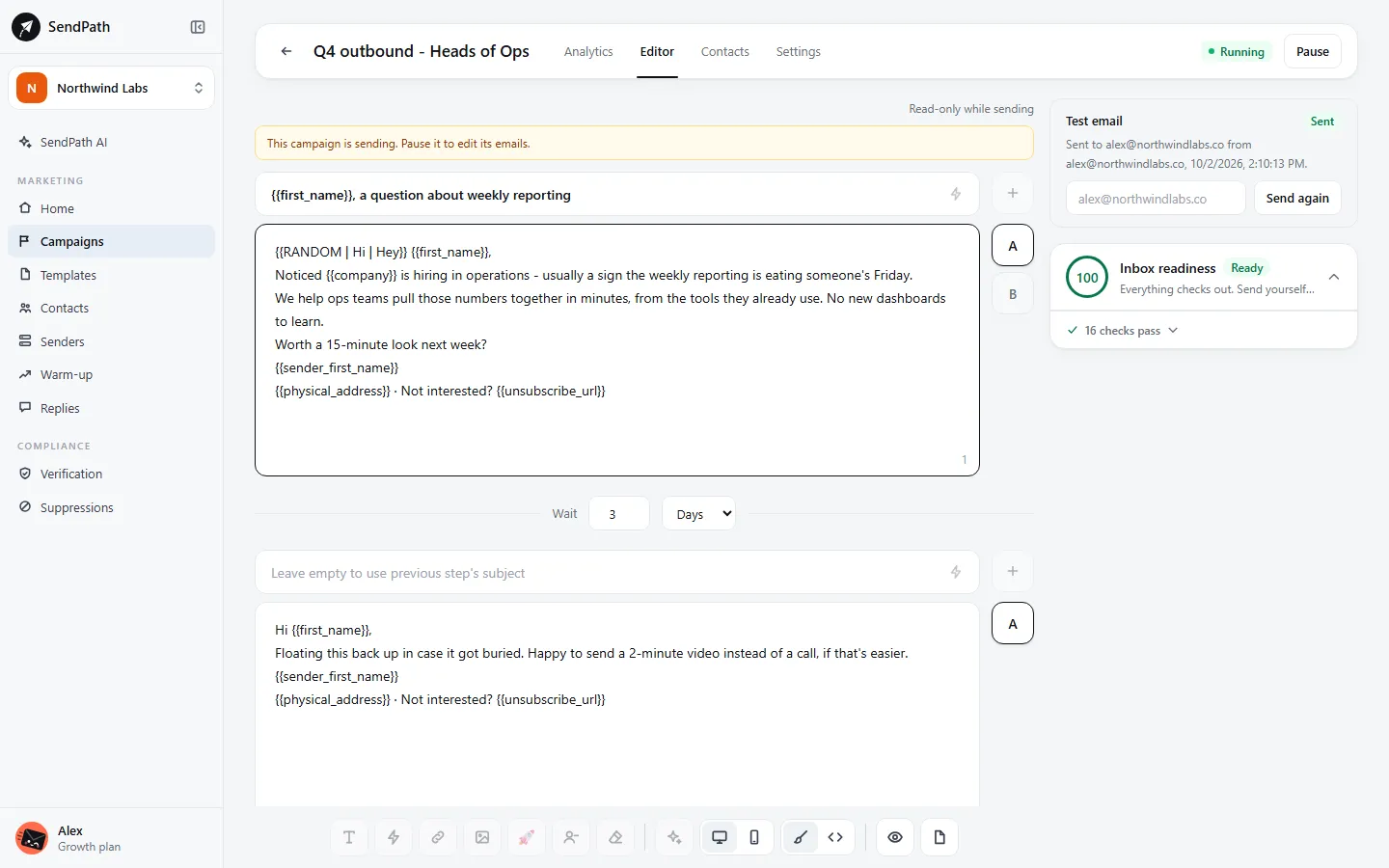Add a subject variant with first plus button
The height and width of the screenshot is (868, 1389).
[x=1013, y=193]
